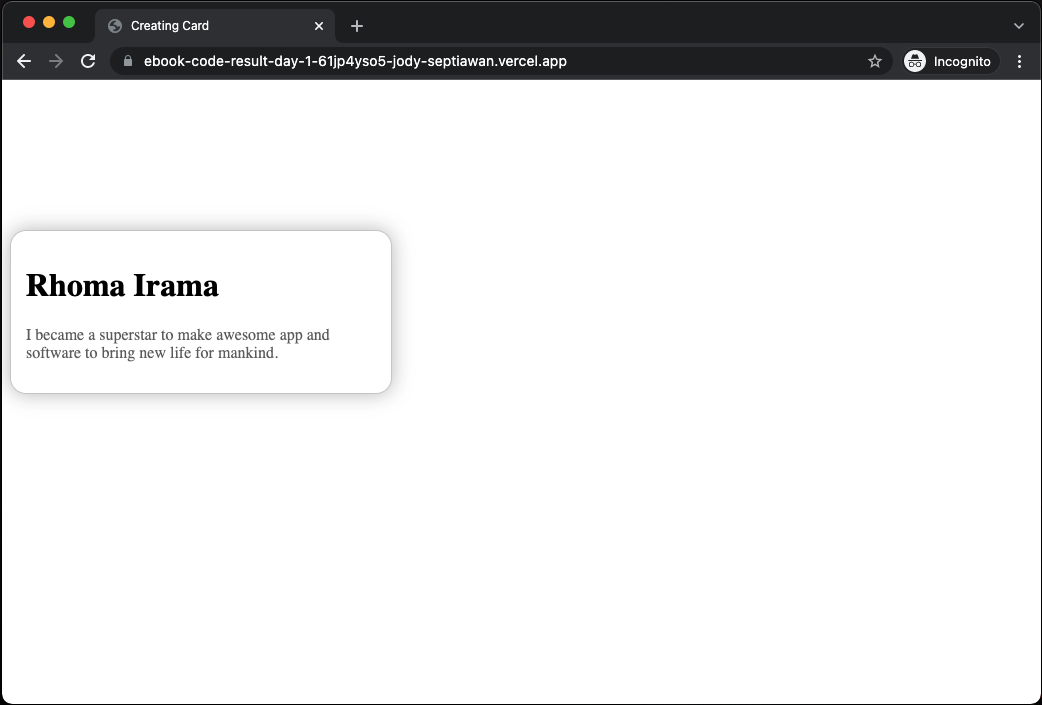Reload the current page
Viewport: 1042px width, 705px height.
coord(88,61)
